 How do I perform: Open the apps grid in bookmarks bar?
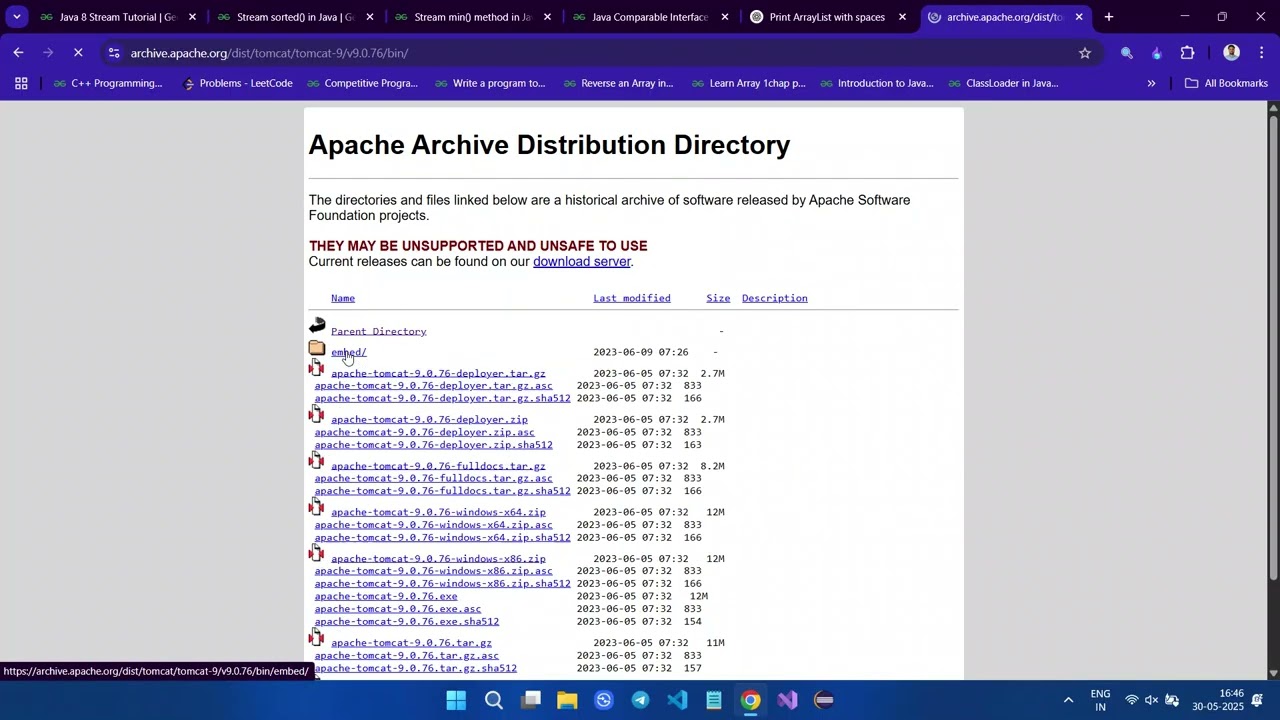tap(21, 83)
